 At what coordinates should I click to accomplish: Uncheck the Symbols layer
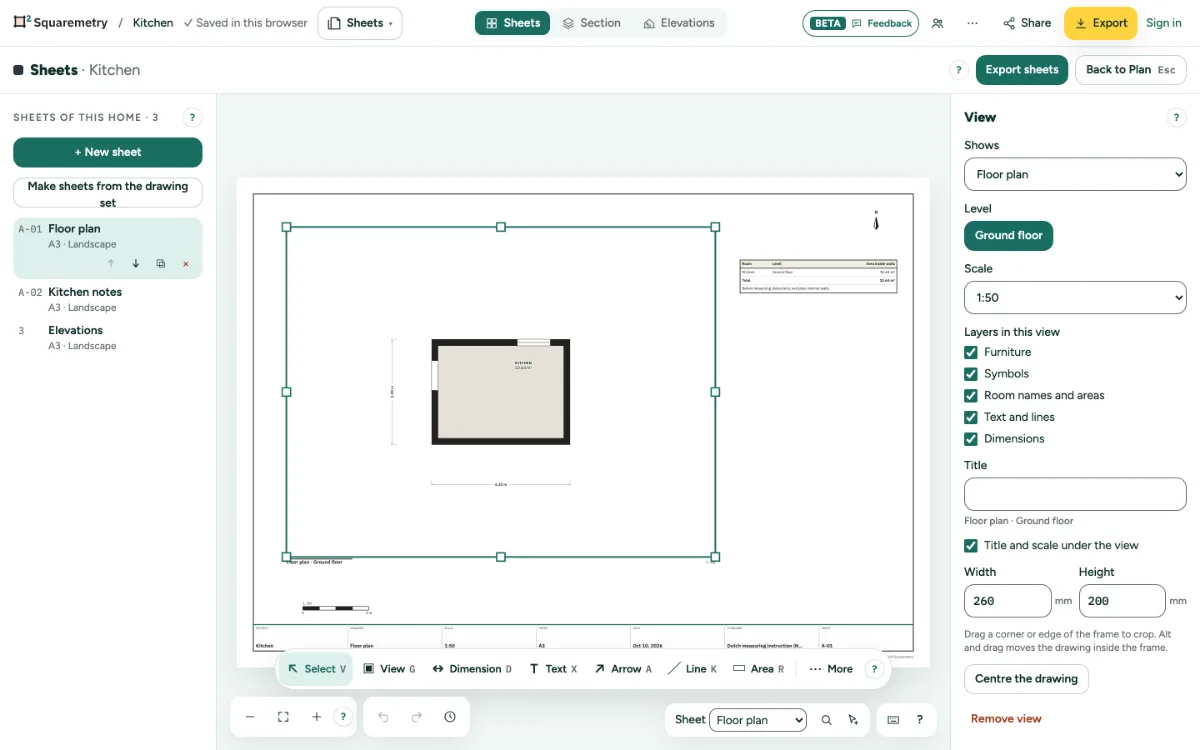tap(971, 374)
